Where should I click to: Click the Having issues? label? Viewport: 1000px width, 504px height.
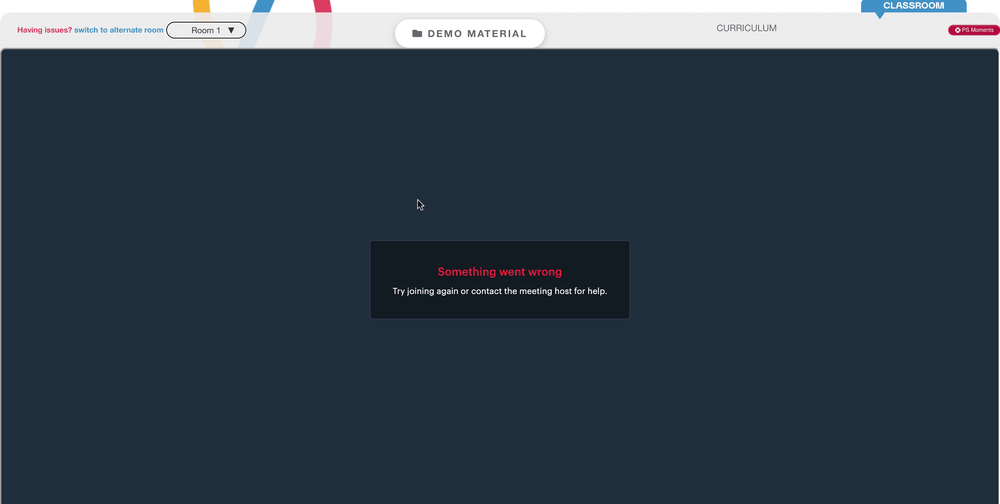[45, 30]
